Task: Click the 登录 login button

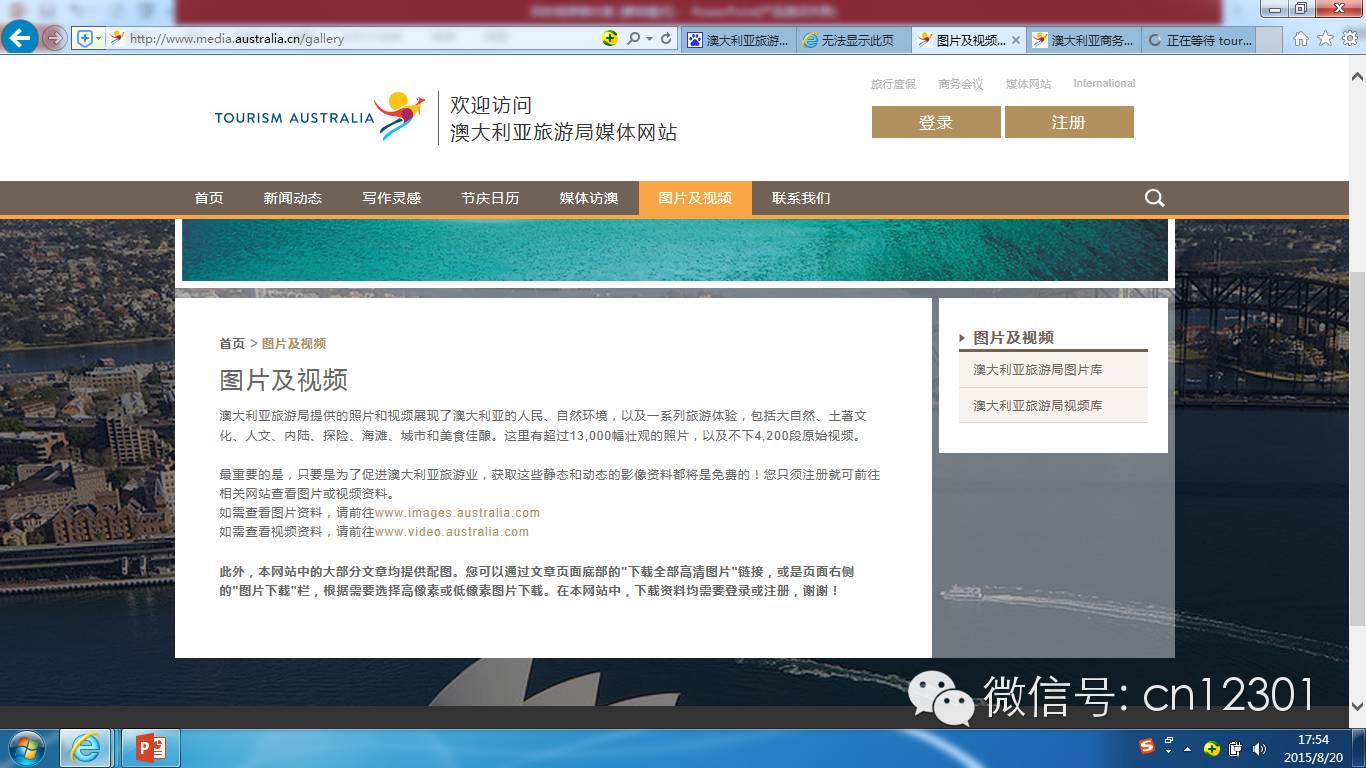Action: click(936, 122)
